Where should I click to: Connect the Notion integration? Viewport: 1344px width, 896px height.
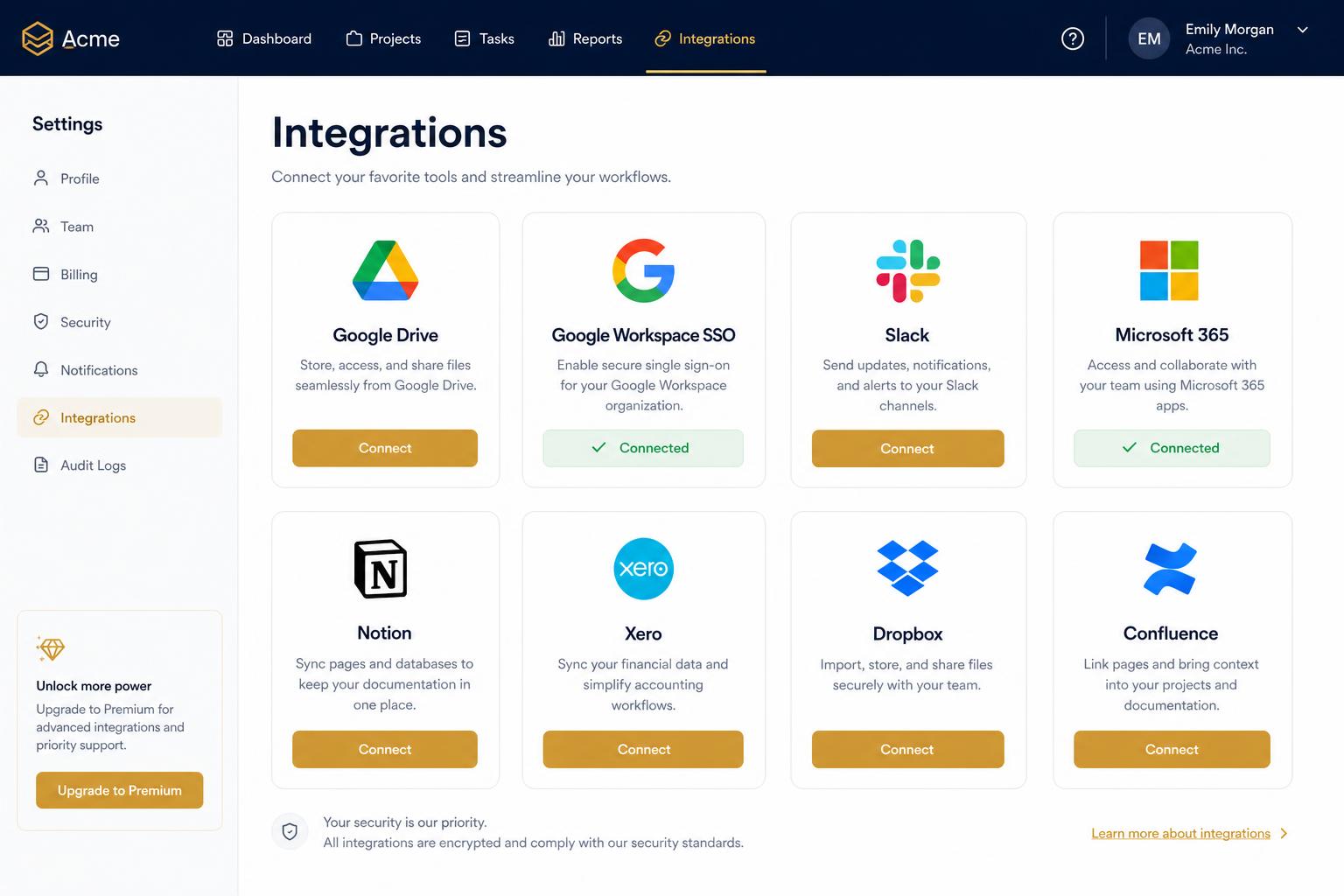tap(385, 749)
